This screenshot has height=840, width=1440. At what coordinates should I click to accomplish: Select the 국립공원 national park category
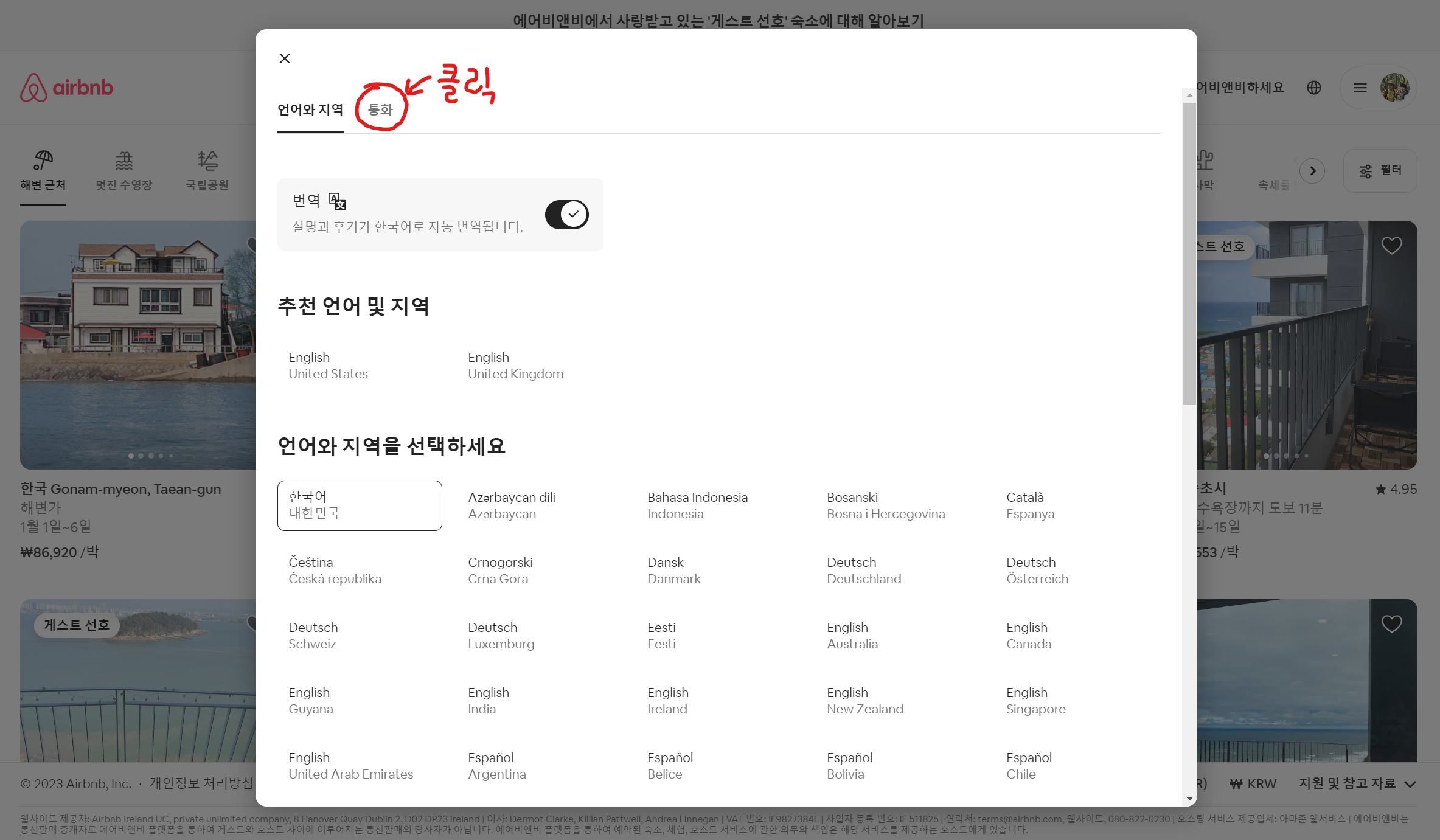coord(207,171)
